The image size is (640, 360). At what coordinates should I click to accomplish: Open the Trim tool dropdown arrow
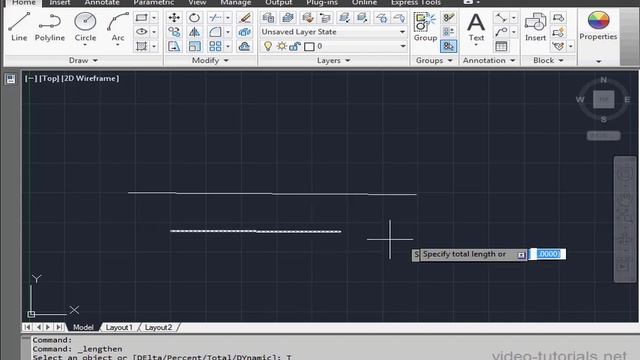[x=228, y=18]
